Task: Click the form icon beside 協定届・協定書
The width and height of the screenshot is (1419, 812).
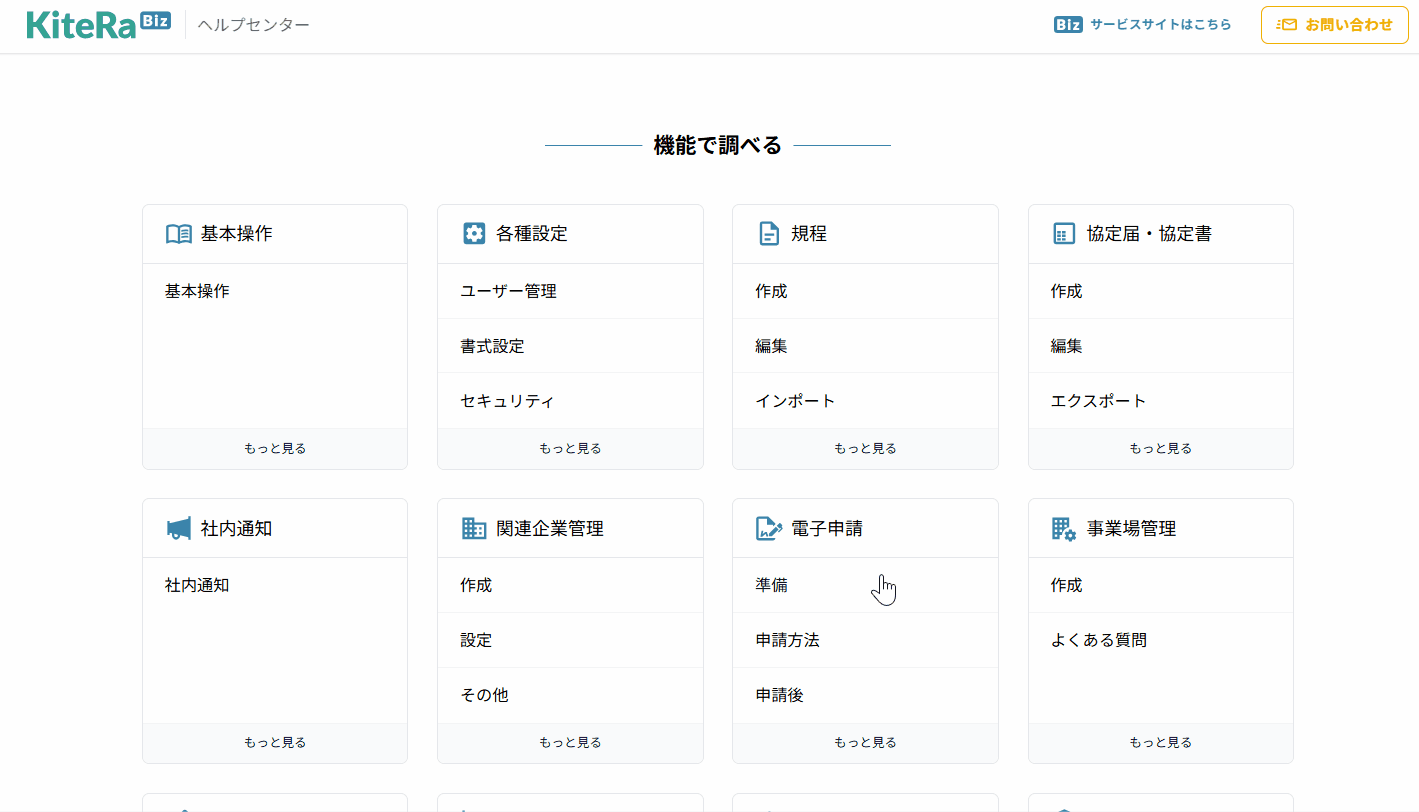Action: tap(1064, 234)
